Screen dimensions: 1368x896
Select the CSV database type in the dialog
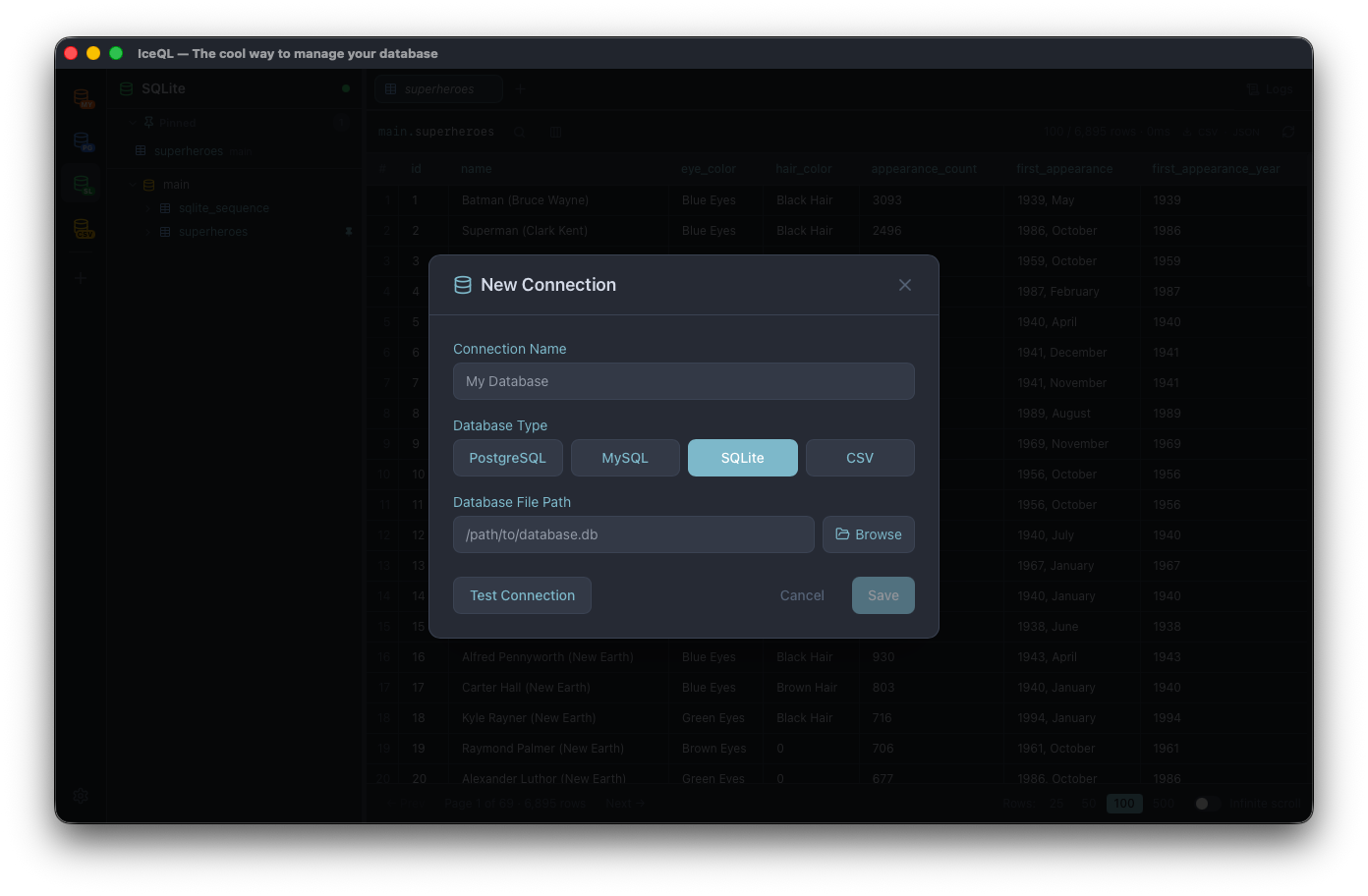(x=860, y=458)
